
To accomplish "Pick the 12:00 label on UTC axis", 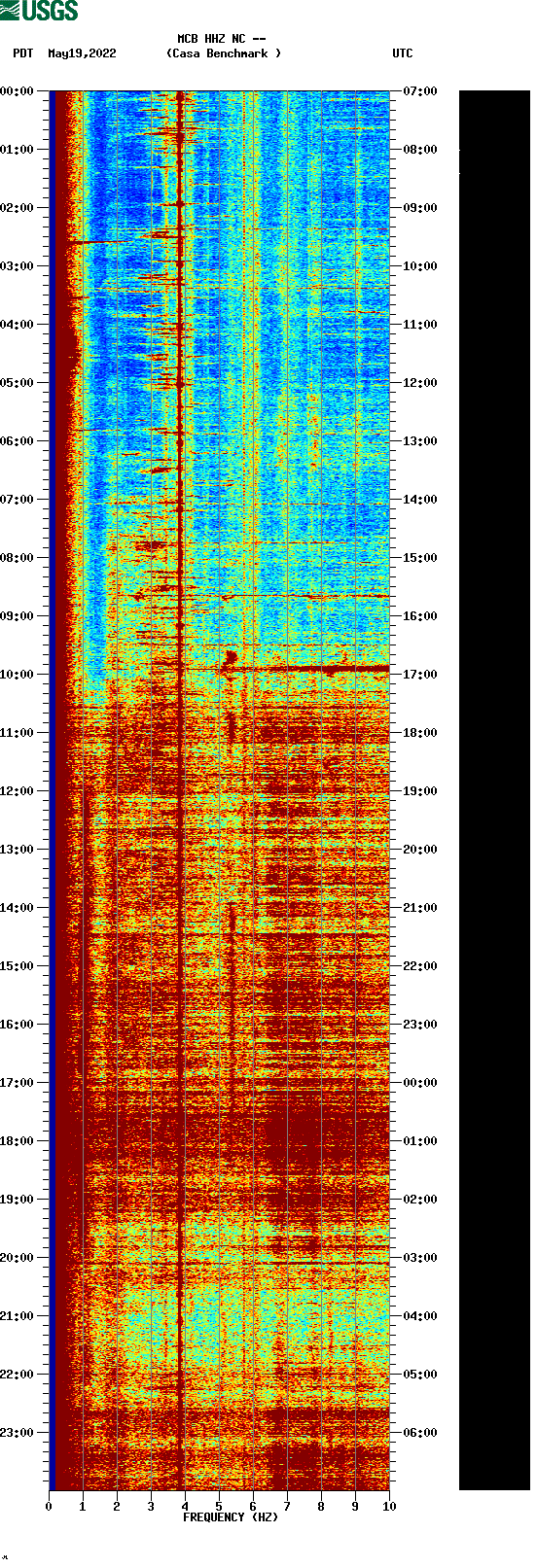I will (420, 383).
